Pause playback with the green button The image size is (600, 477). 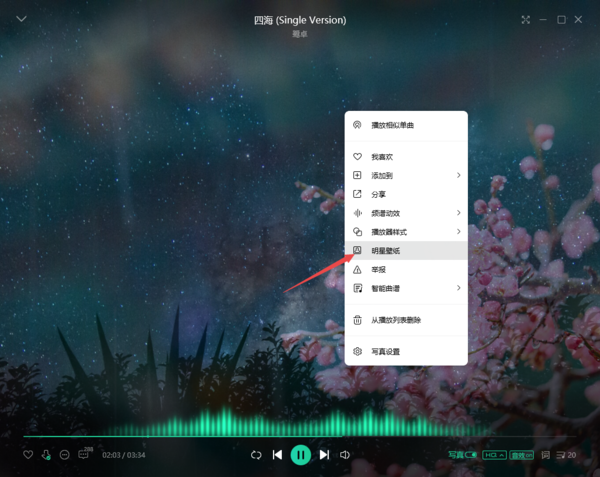pos(301,454)
